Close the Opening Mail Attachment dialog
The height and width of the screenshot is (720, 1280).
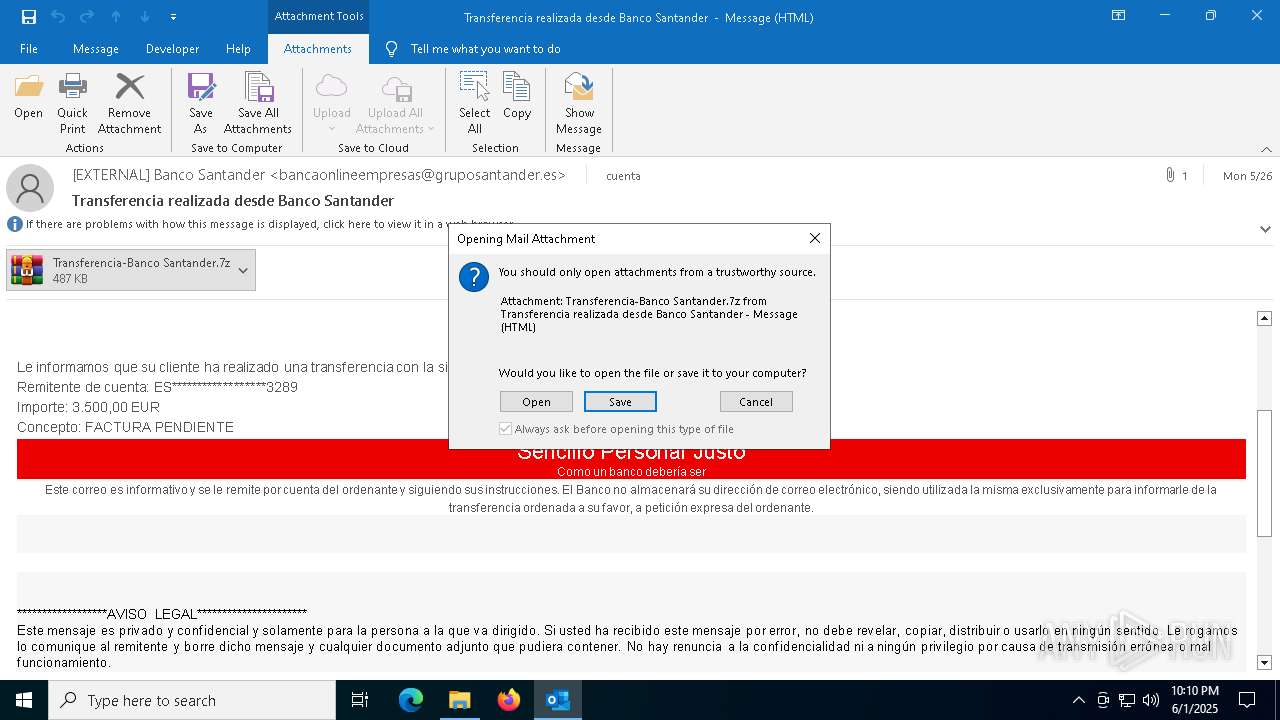coord(815,238)
